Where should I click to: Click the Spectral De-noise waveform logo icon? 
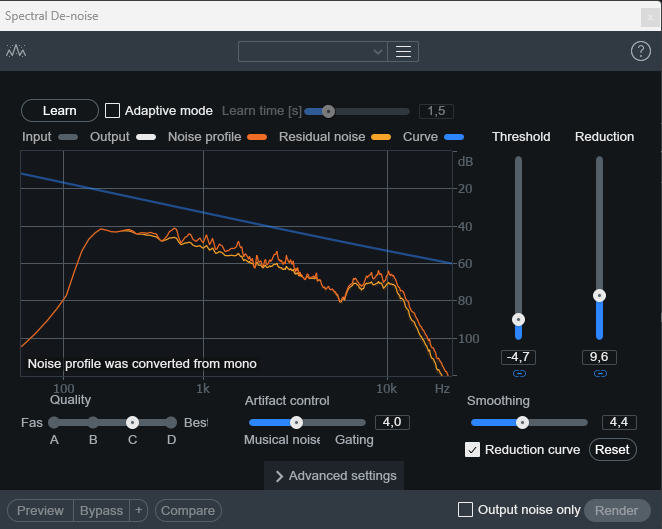pyautogui.click(x=16, y=51)
